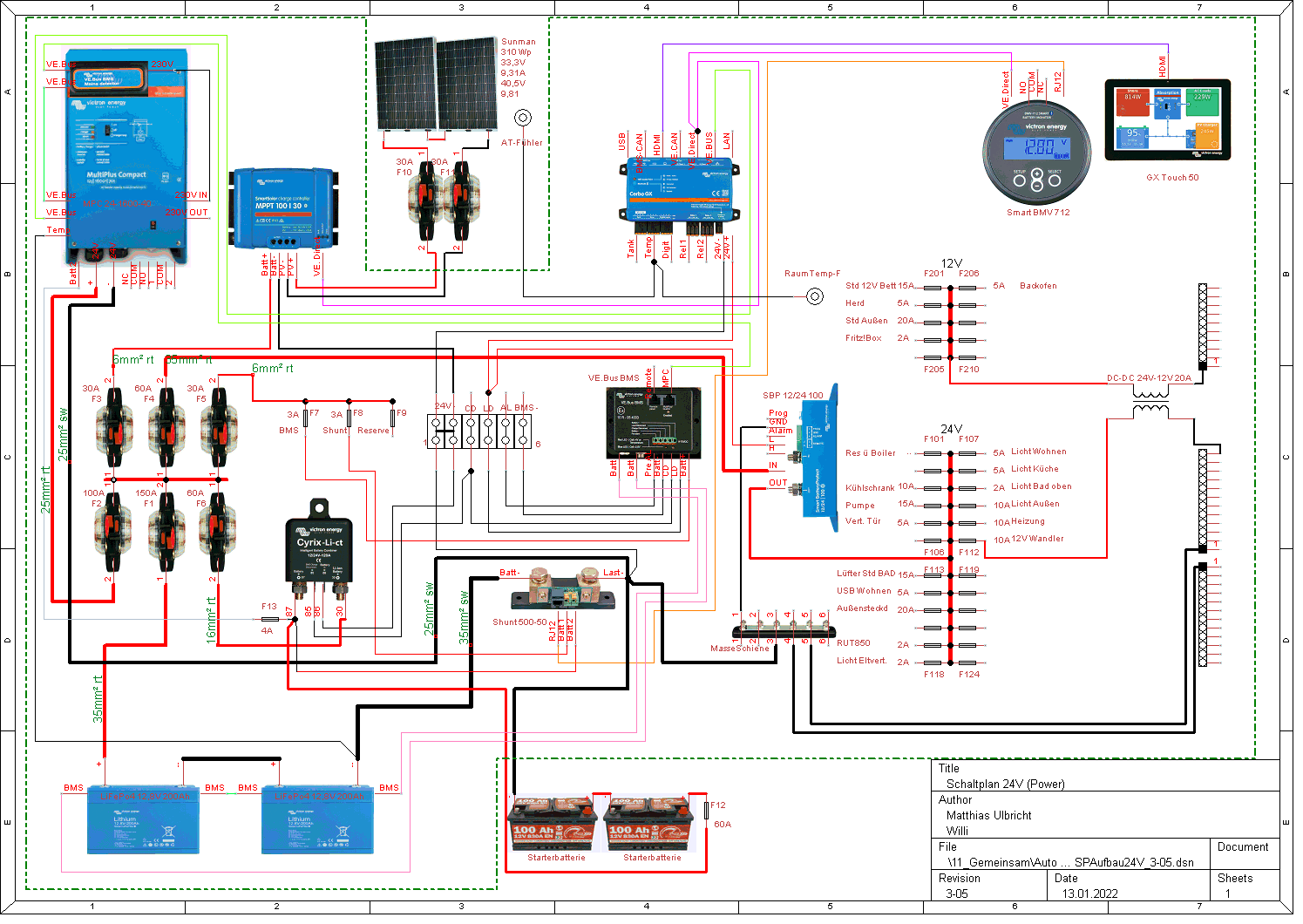Click the AT-Fühler temperature sensor symbol
Image resolution: width=1303 pixels, height=924 pixels.
523,118
